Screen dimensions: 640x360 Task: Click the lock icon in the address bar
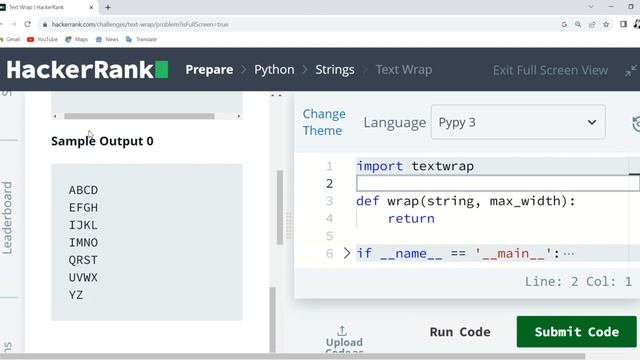click(45, 24)
